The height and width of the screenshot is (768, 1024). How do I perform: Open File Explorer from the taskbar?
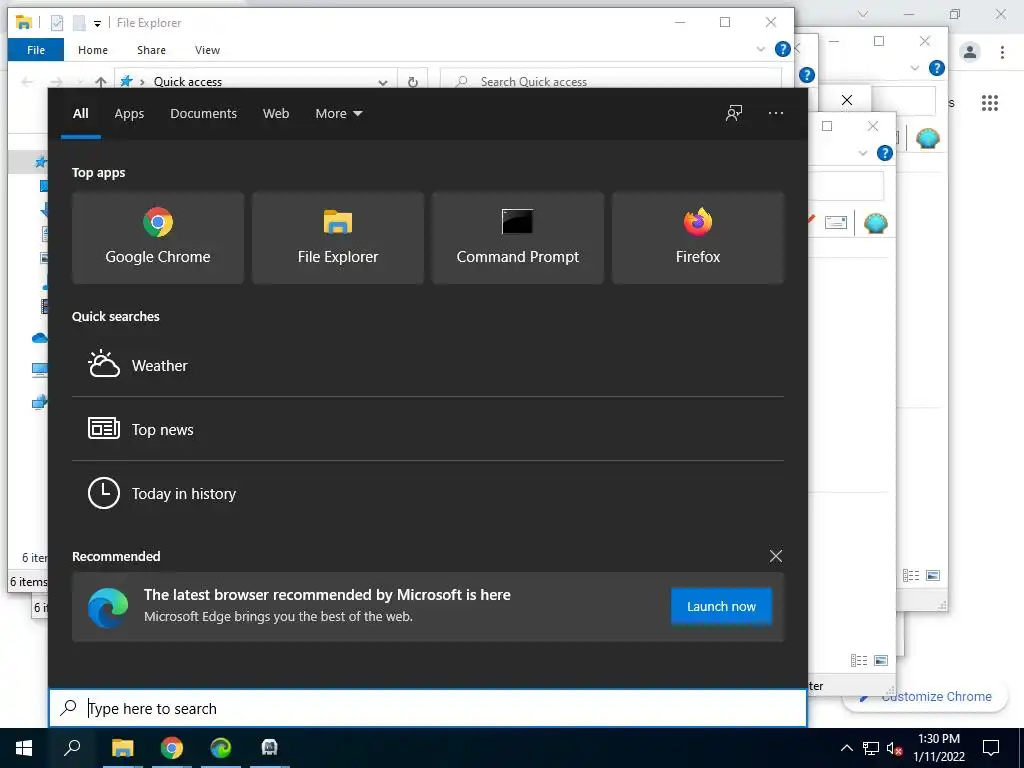pyautogui.click(x=122, y=748)
